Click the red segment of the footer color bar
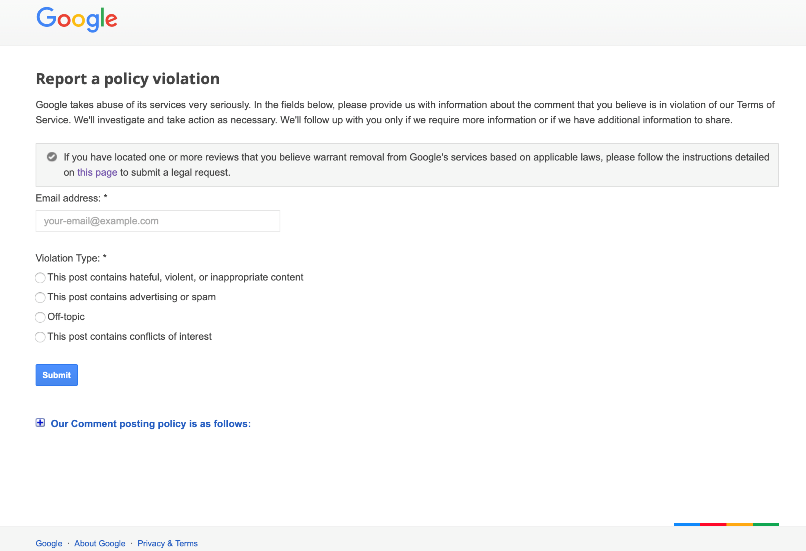 coord(713,524)
